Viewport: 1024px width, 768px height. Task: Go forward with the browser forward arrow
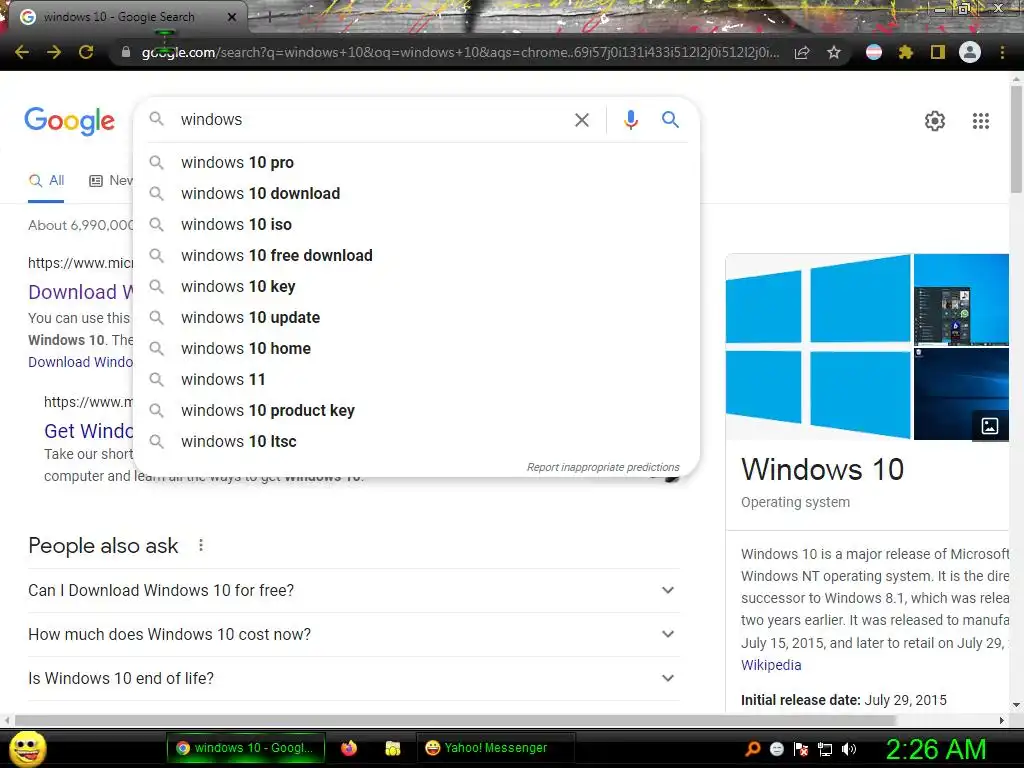point(54,52)
